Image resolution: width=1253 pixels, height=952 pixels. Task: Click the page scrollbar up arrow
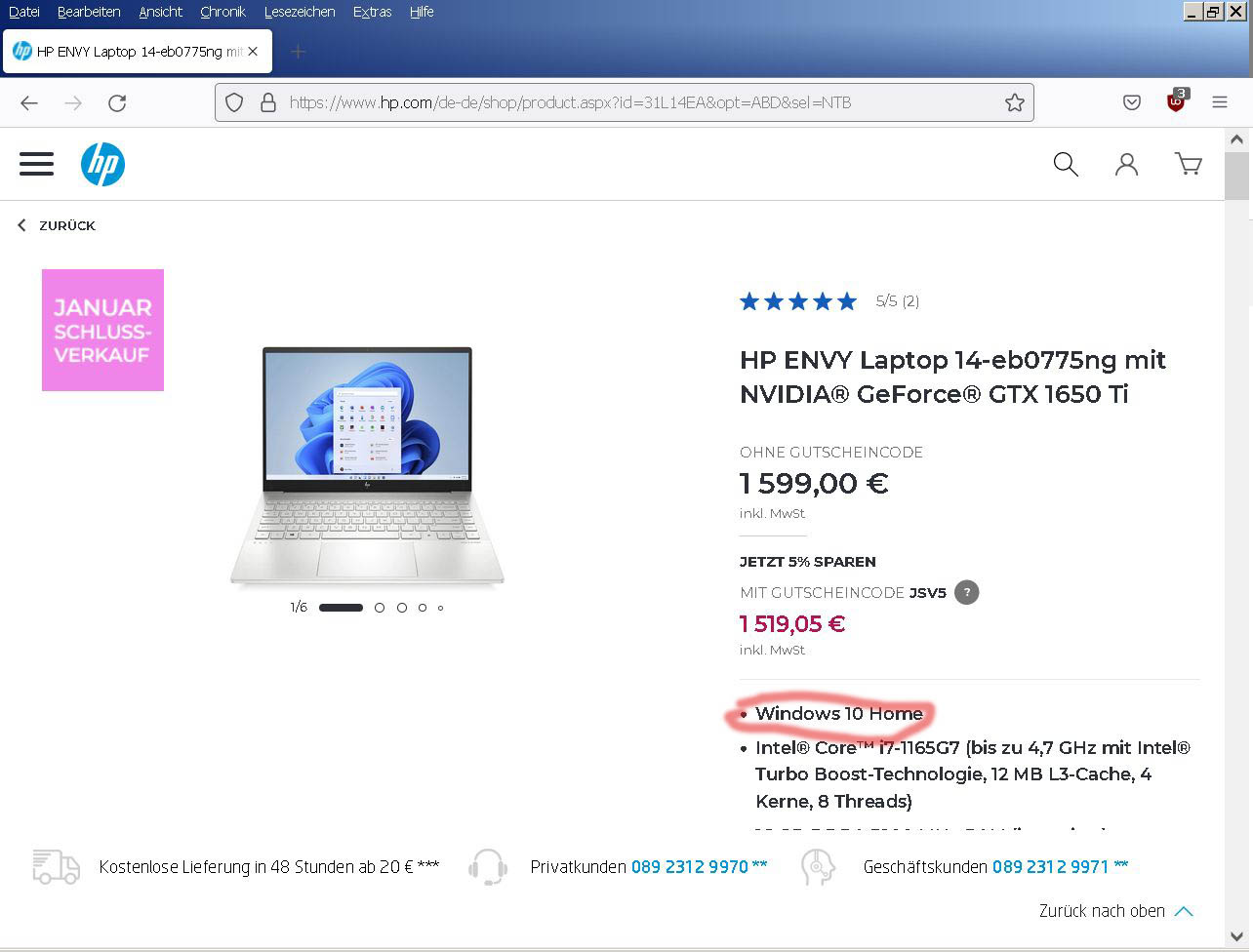click(1237, 139)
